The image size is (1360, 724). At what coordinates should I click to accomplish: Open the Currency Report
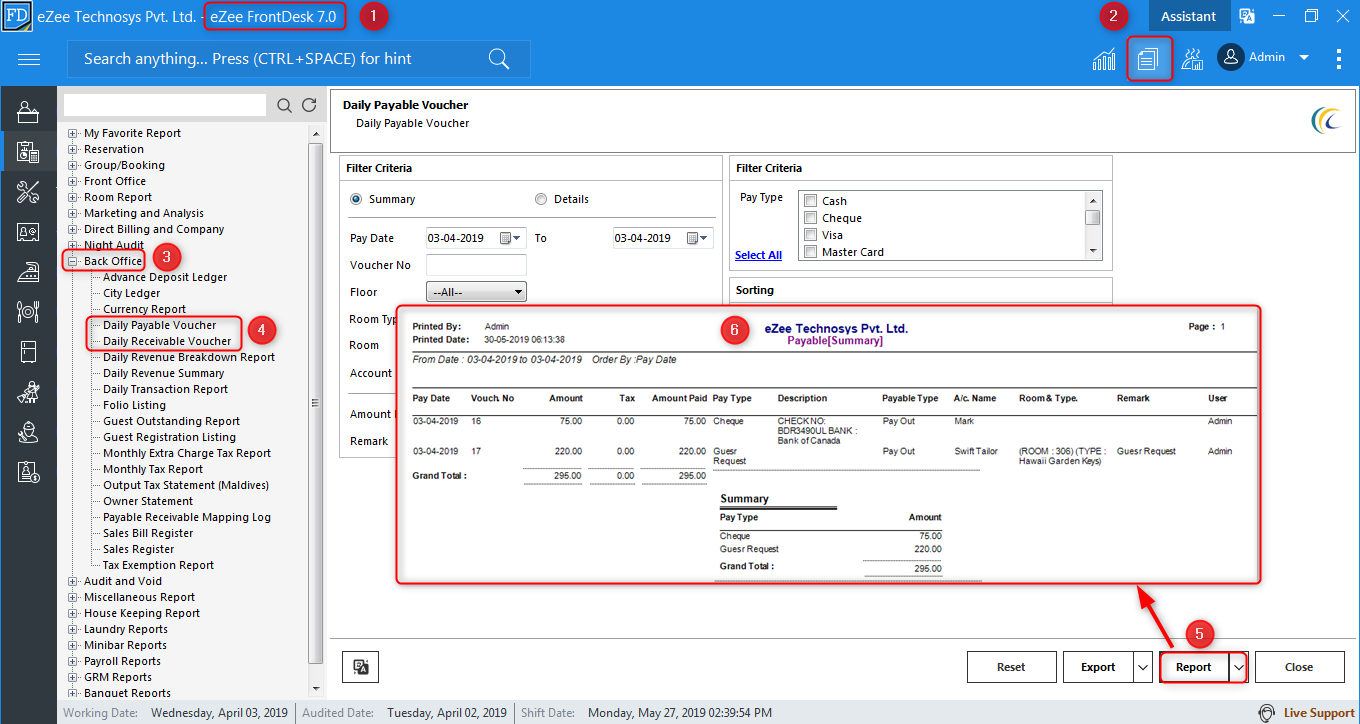point(145,309)
